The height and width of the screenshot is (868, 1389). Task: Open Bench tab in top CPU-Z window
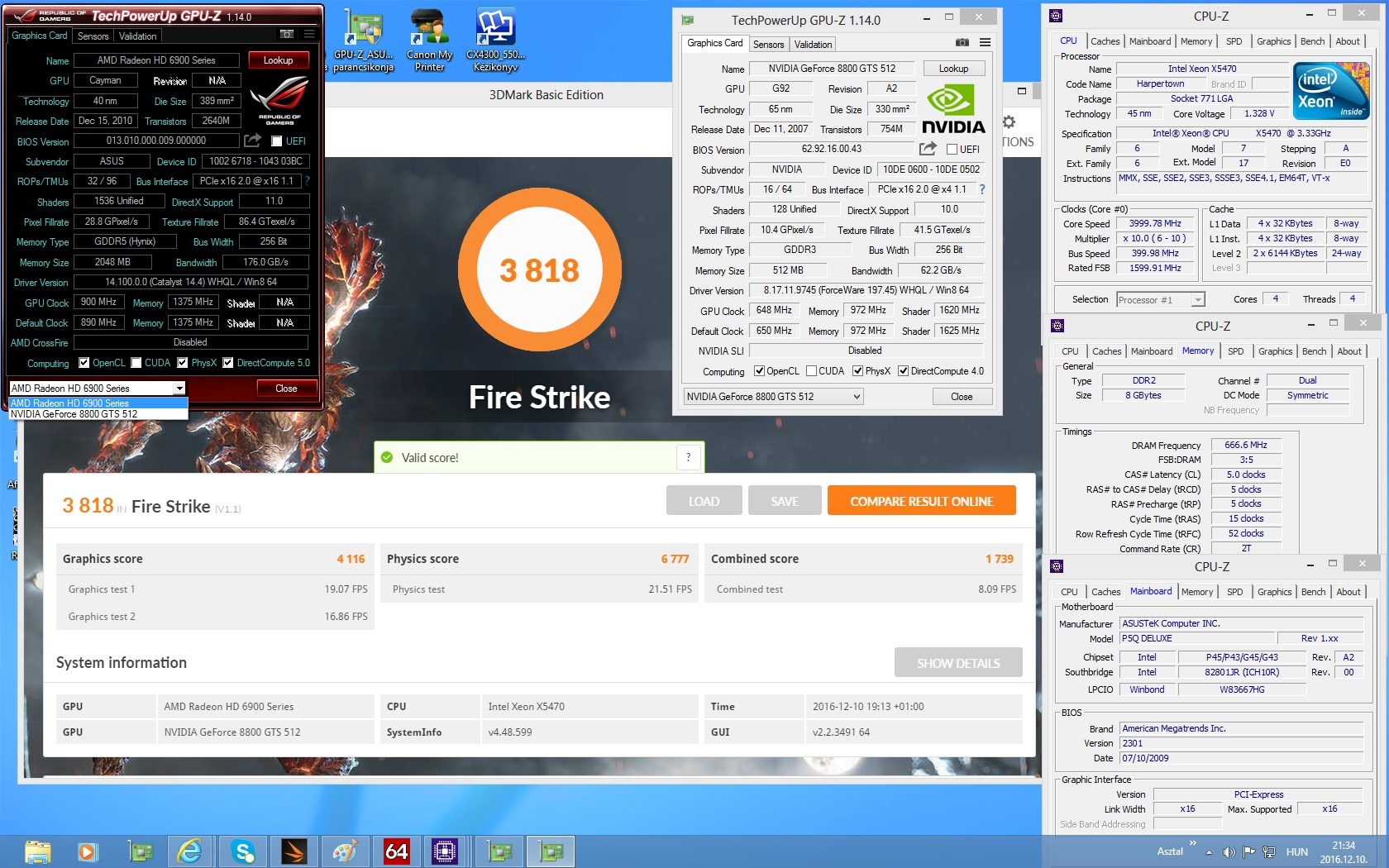click(x=1312, y=41)
